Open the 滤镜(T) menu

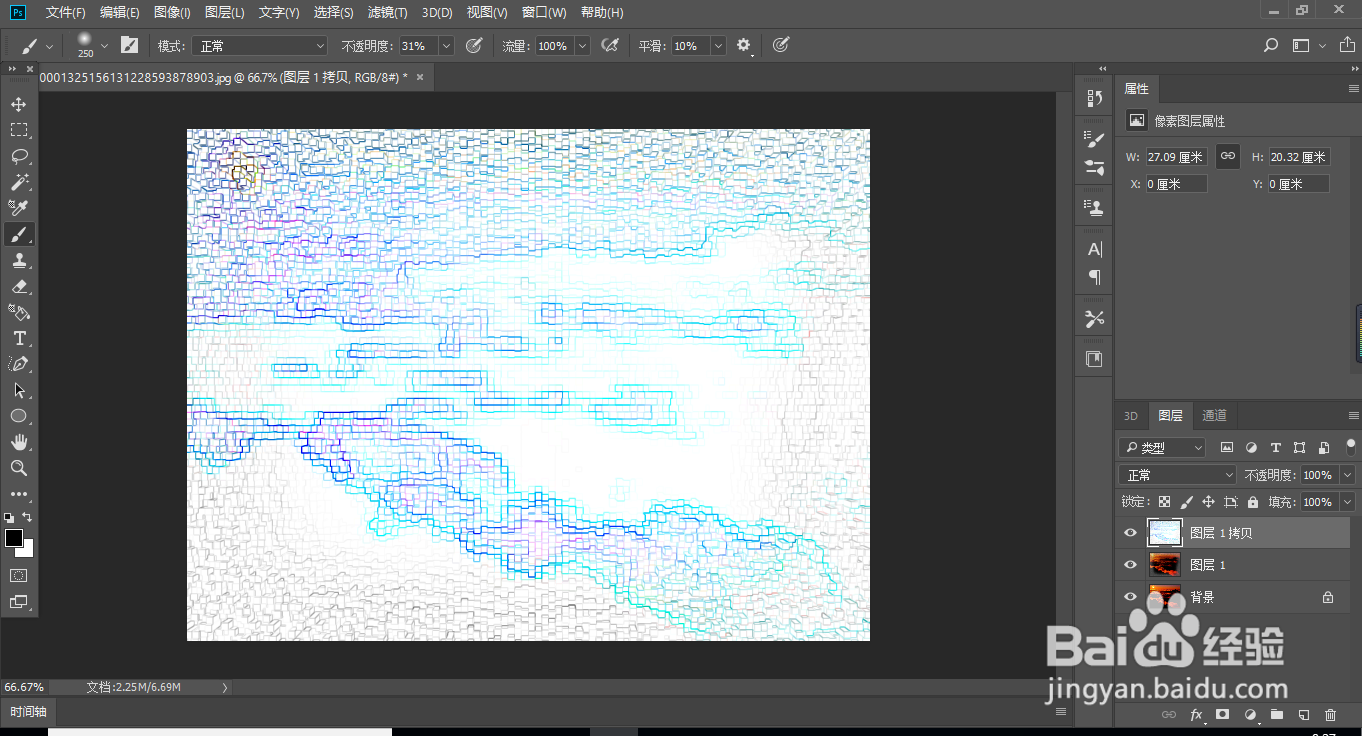pos(387,12)
